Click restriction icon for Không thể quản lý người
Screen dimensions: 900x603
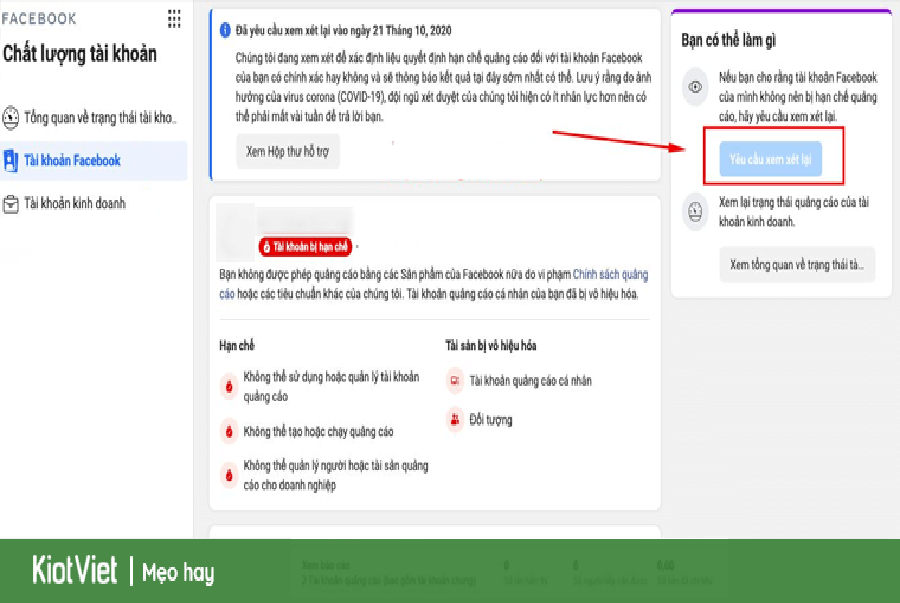229,475
